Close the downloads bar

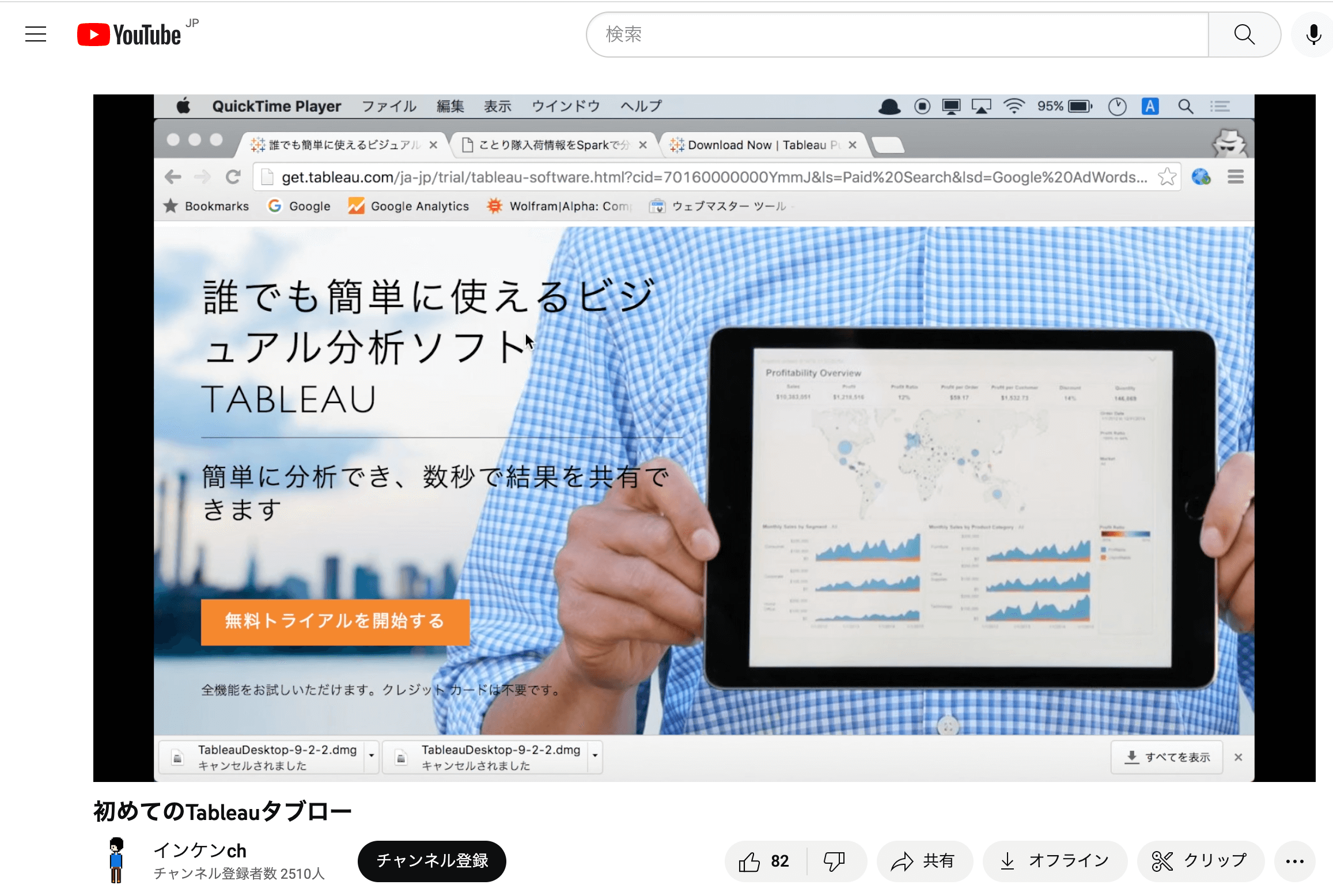click(x=1239, y=757)
